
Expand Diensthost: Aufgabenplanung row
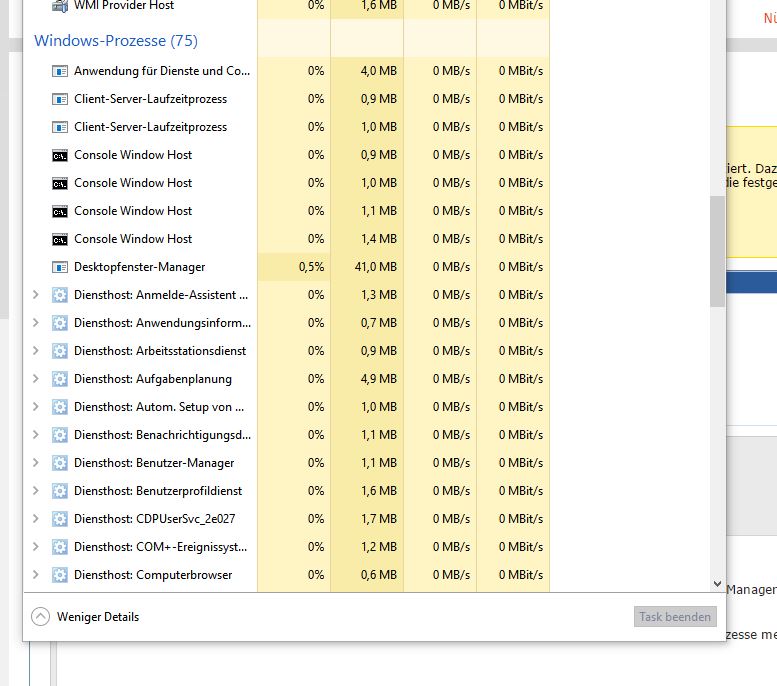click(x=35, y=379)
